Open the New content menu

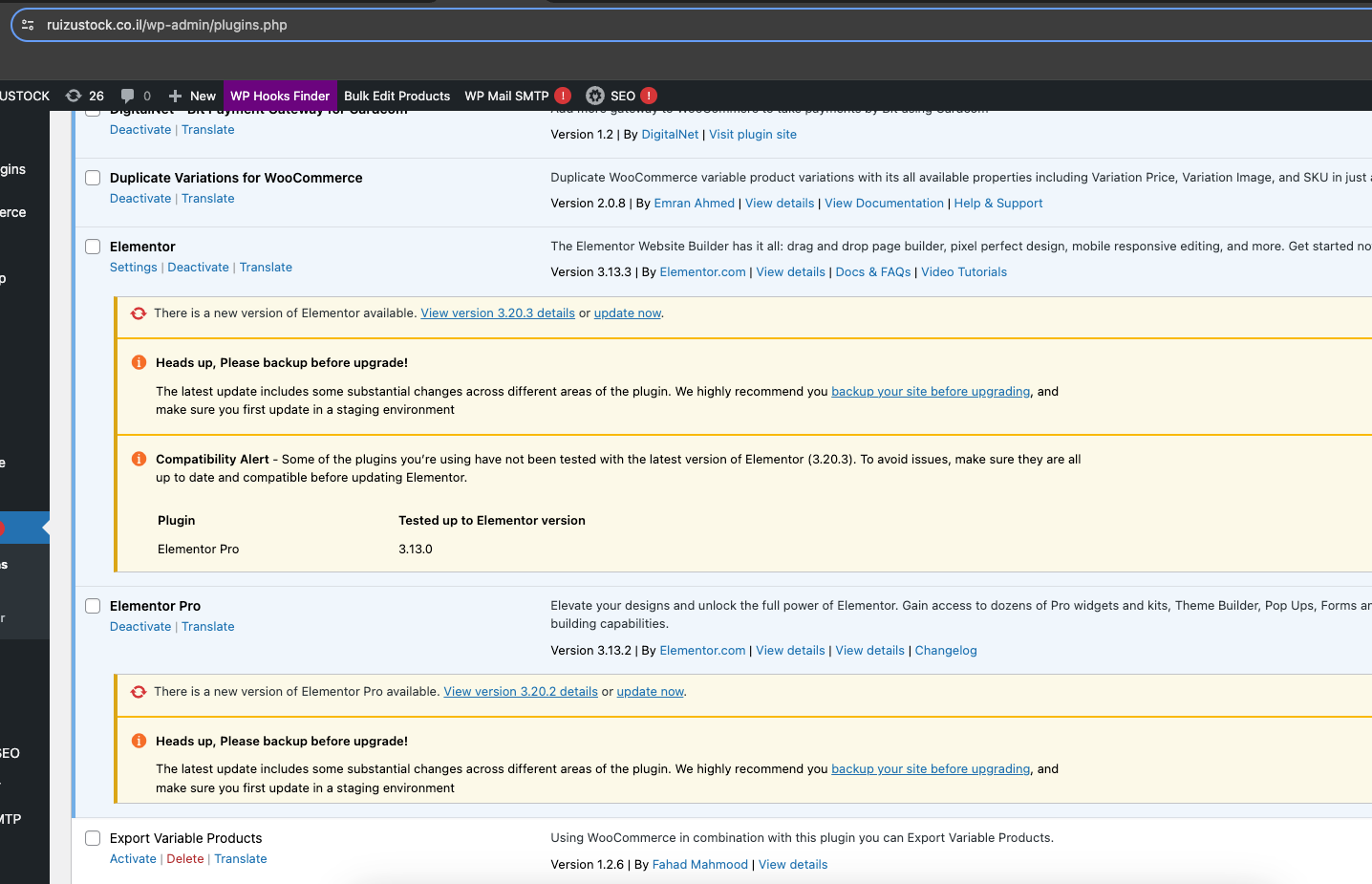pos(203,96)
